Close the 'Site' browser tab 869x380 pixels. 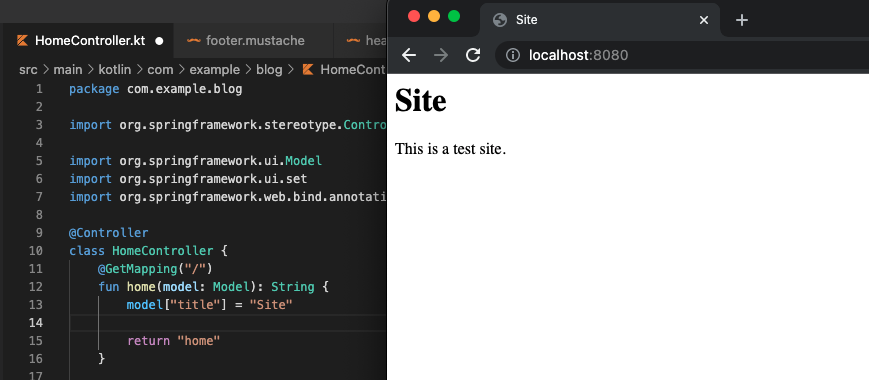[704, 20]
